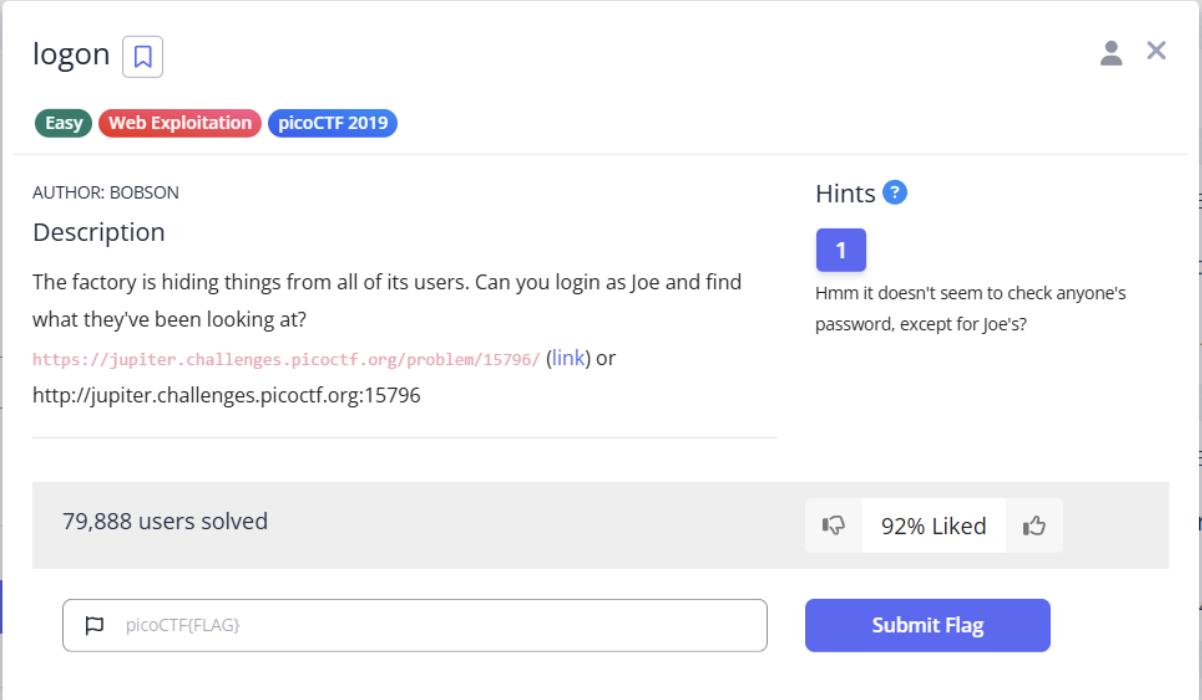The height and width of the screenshot is (700, 1202).
Task: Follow the blue "link" hyperlink
Action: click(x=568, y=358)
